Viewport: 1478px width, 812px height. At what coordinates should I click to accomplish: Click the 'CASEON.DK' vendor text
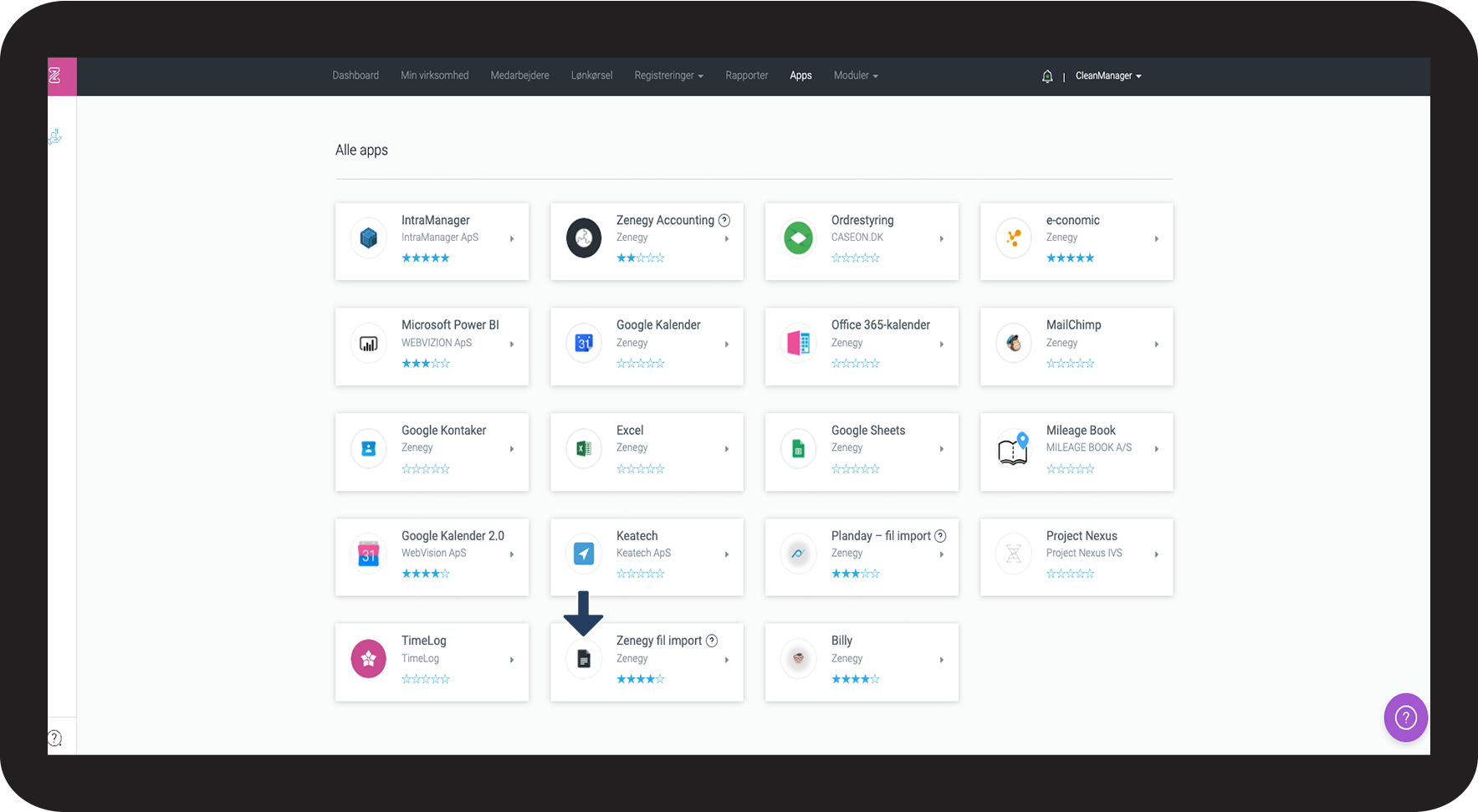point(857,237)
